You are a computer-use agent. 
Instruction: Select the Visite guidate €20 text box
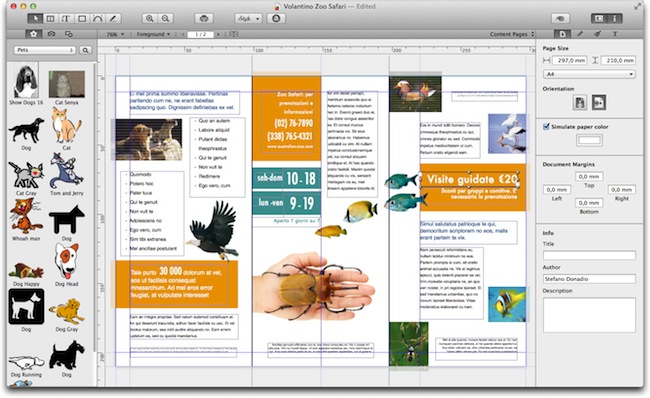(x=469, y=180)
